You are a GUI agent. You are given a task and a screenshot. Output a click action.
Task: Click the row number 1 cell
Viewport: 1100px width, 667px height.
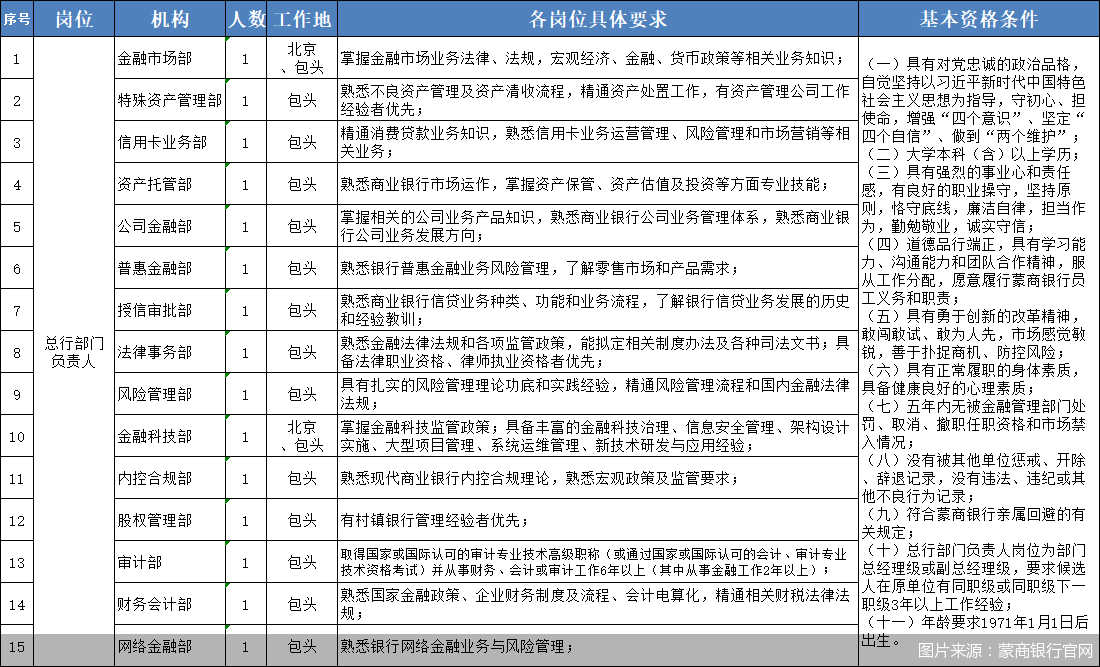[17, 58]
